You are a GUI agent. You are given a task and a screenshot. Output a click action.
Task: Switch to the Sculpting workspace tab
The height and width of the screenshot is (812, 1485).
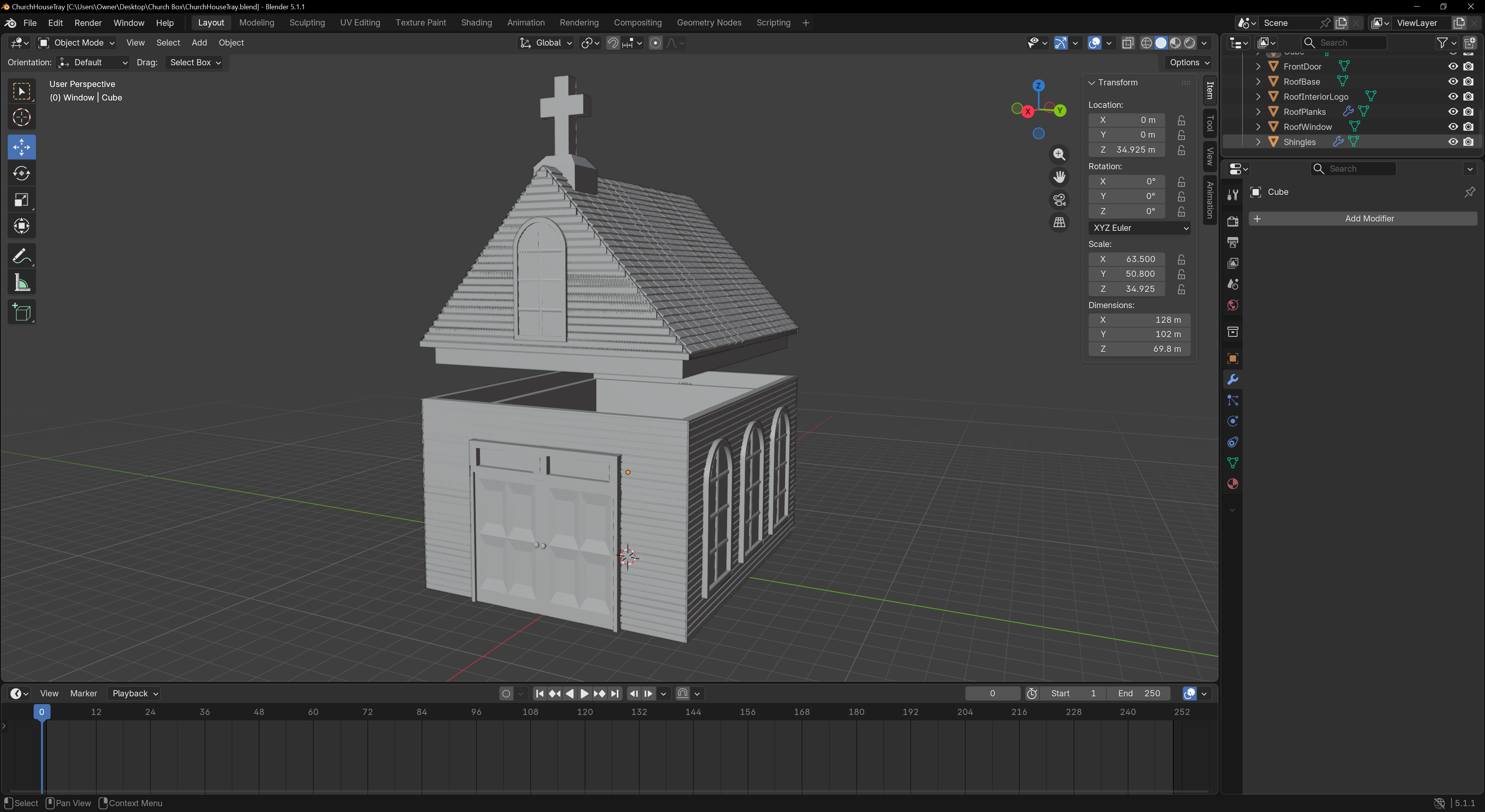tap(307, 22)
